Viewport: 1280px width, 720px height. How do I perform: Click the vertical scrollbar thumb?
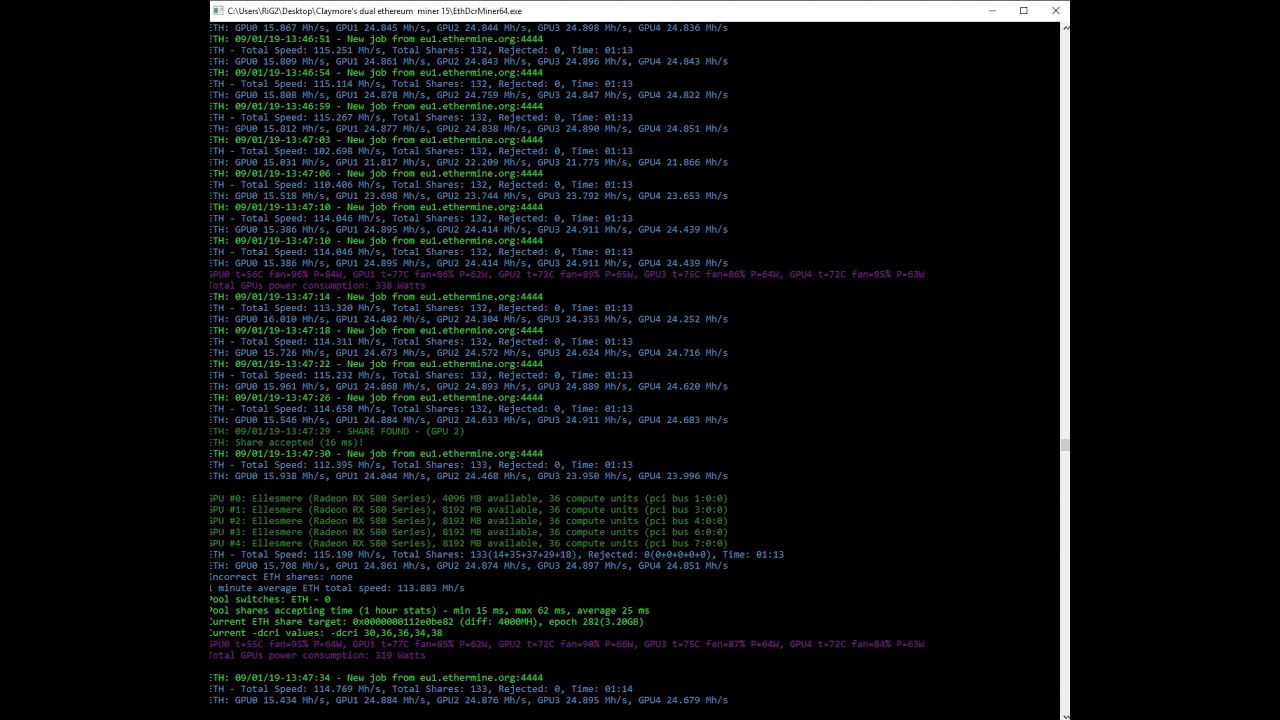[1065, 445]
